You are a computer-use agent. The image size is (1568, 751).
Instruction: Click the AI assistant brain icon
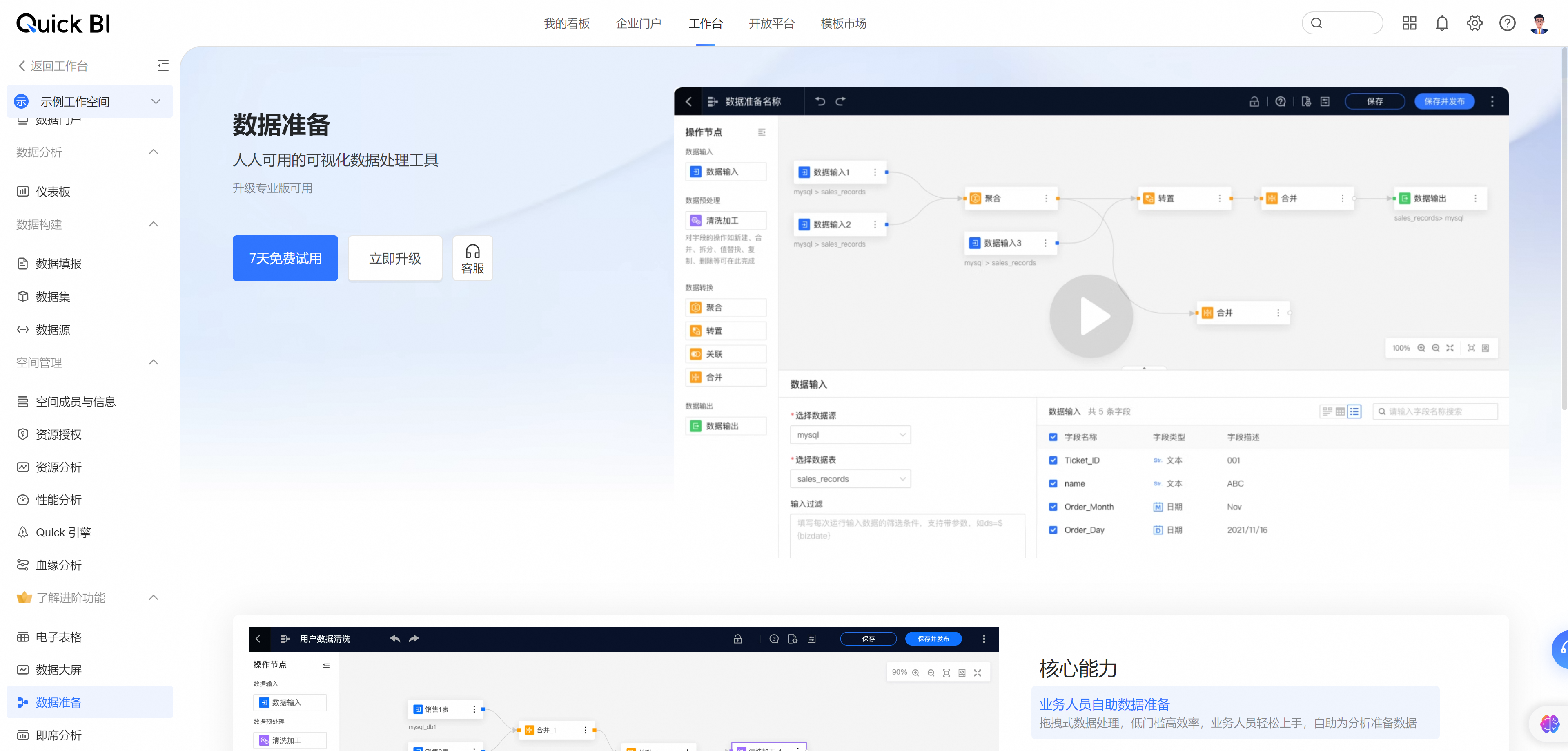click(x=1549, y=724)
